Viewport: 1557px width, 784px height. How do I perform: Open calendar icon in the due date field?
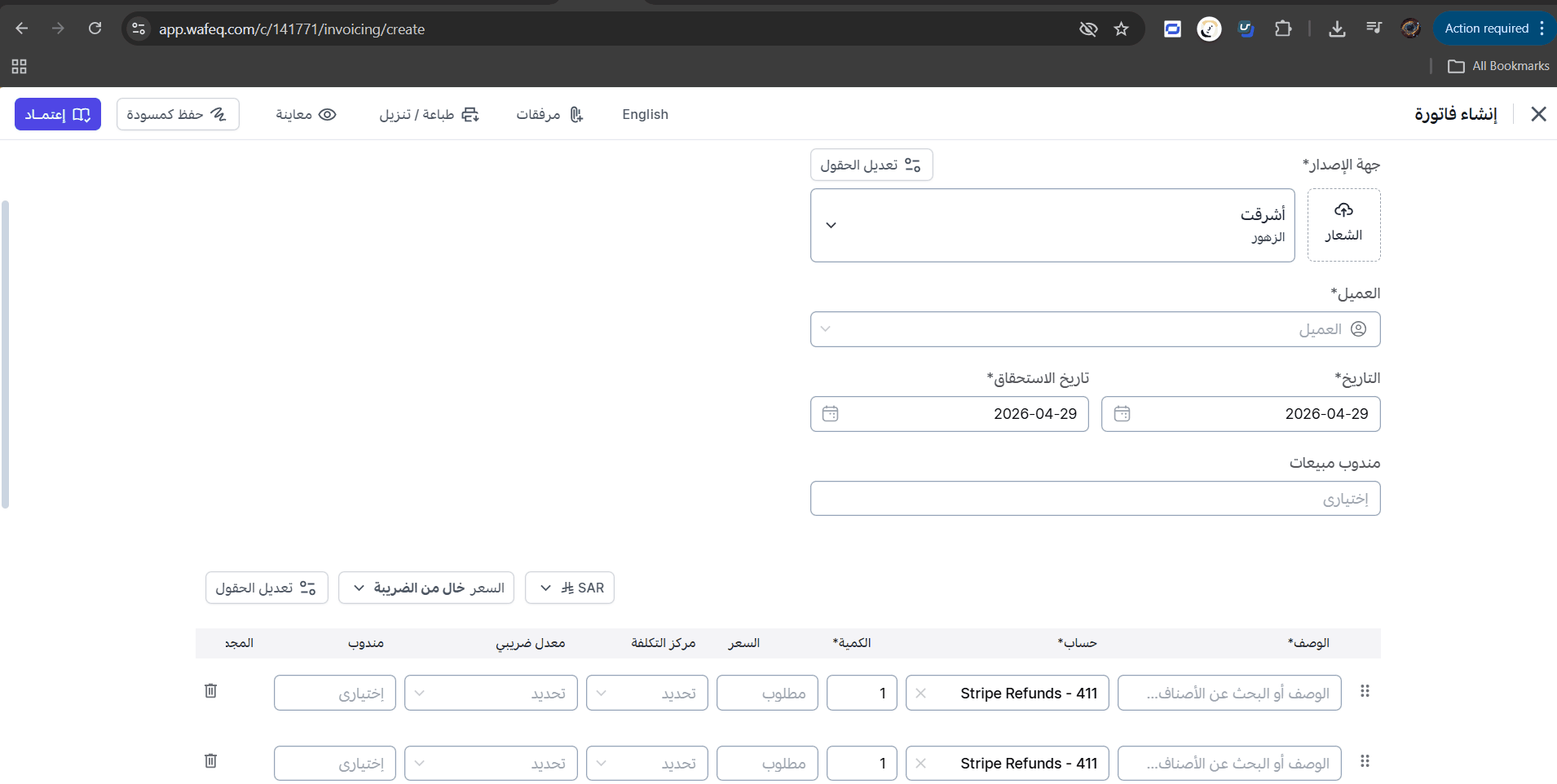pyautogui.click(x=830, y=414)
